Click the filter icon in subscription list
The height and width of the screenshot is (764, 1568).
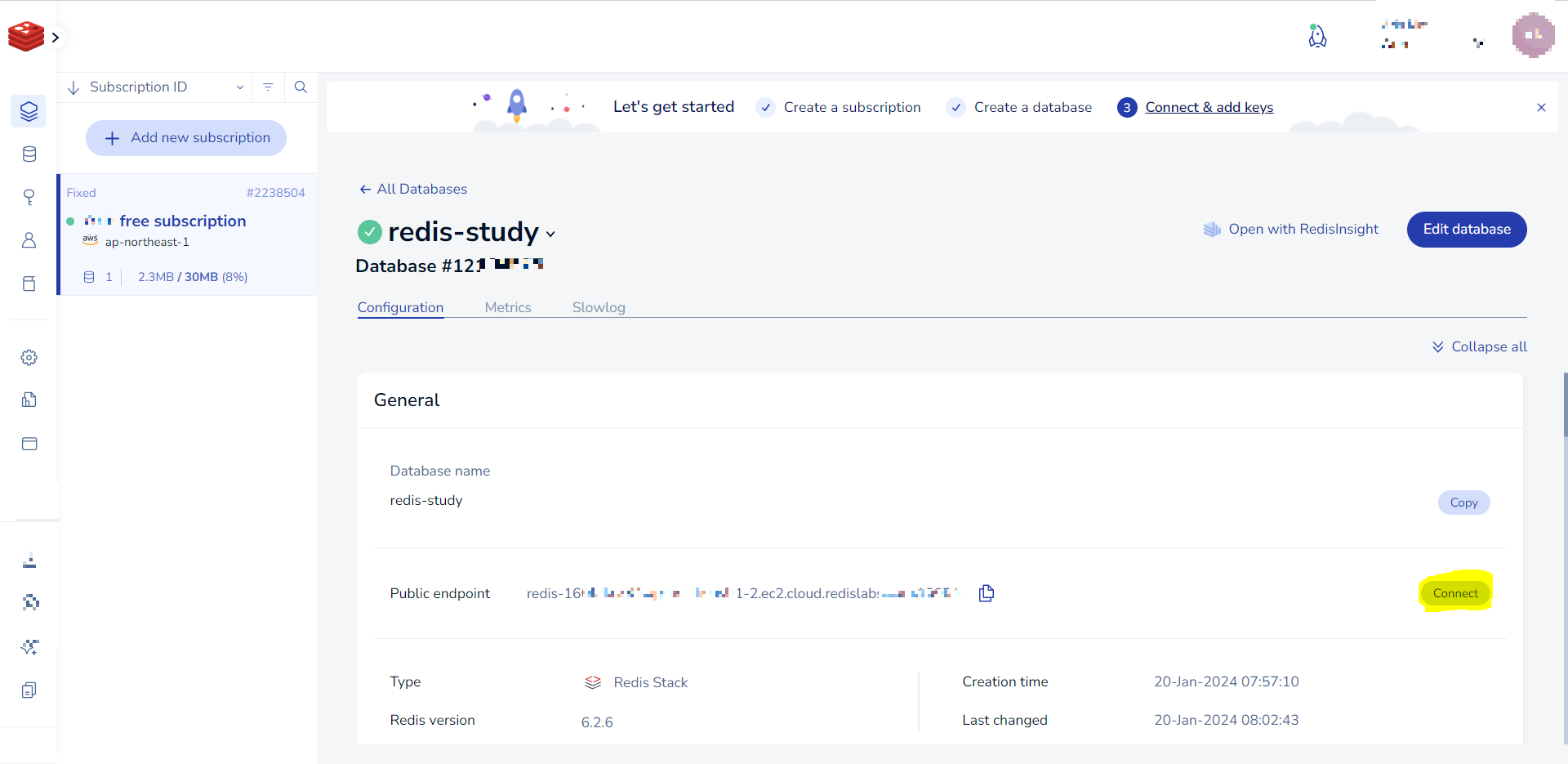(268, 87)
